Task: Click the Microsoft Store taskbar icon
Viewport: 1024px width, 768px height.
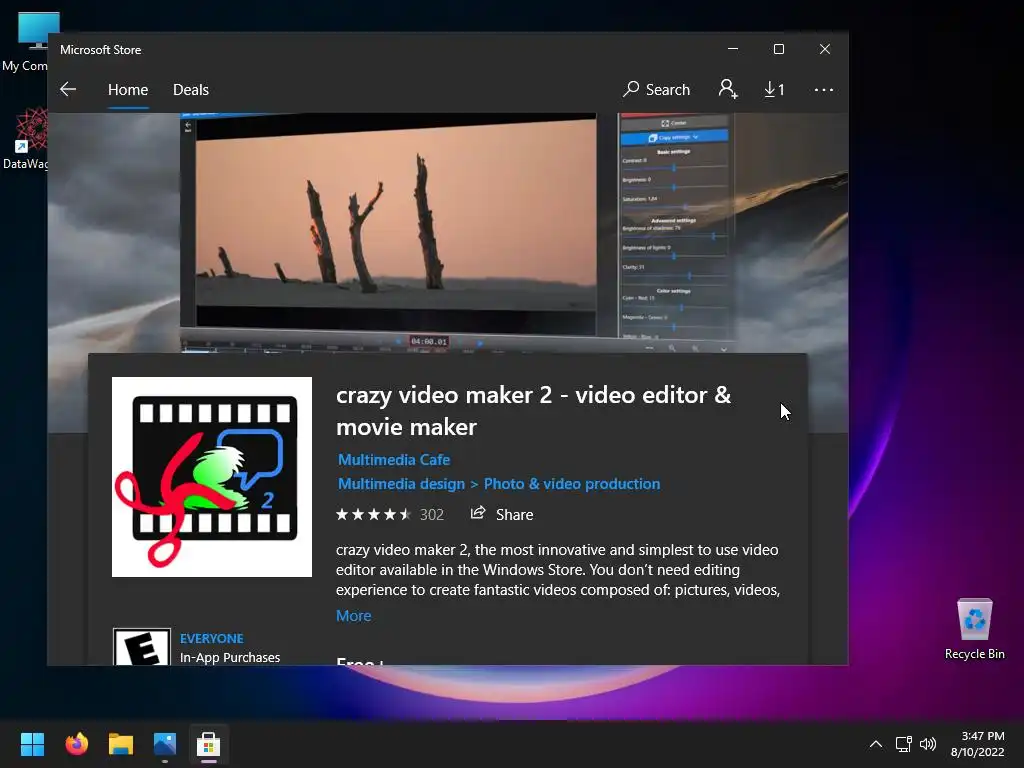Action: click(209, 744)
